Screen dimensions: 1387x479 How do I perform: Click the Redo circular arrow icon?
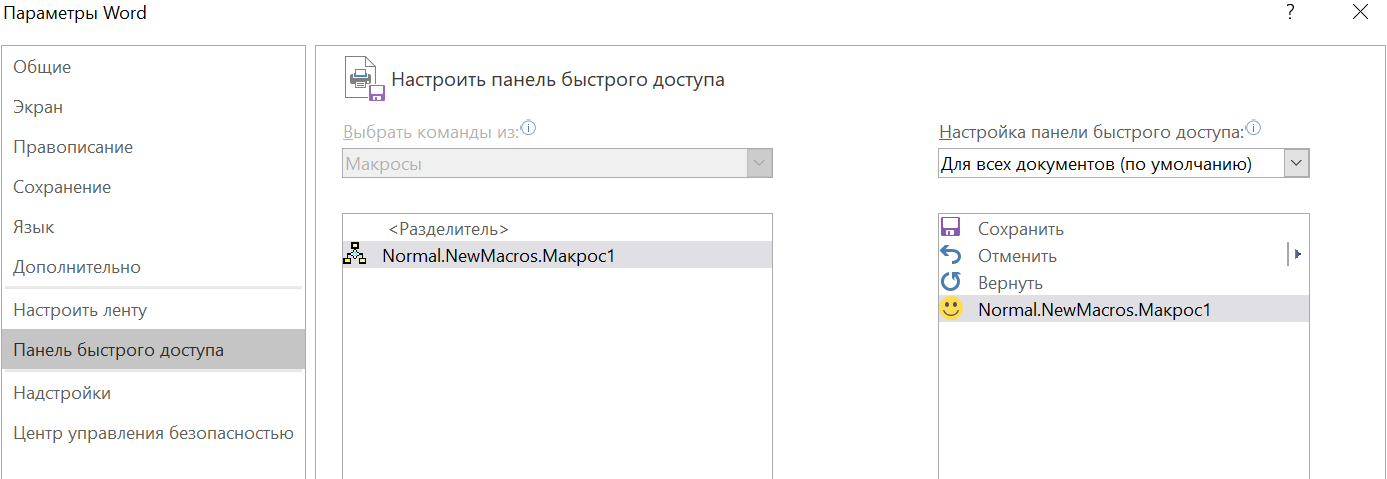tap(951, 282)
